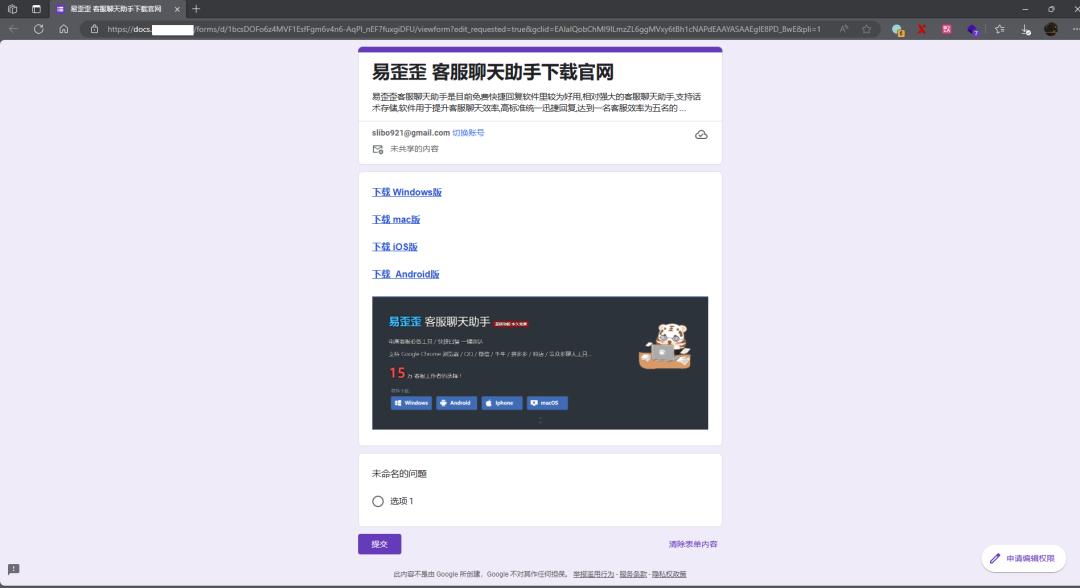This screenshot has width=1080, height=588.
Task: Open the downloads panel
Action: [1026, 30]
